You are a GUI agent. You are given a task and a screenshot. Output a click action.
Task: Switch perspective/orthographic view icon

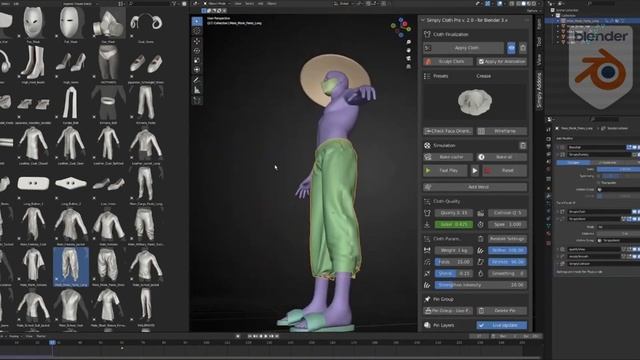click(409, 66)
